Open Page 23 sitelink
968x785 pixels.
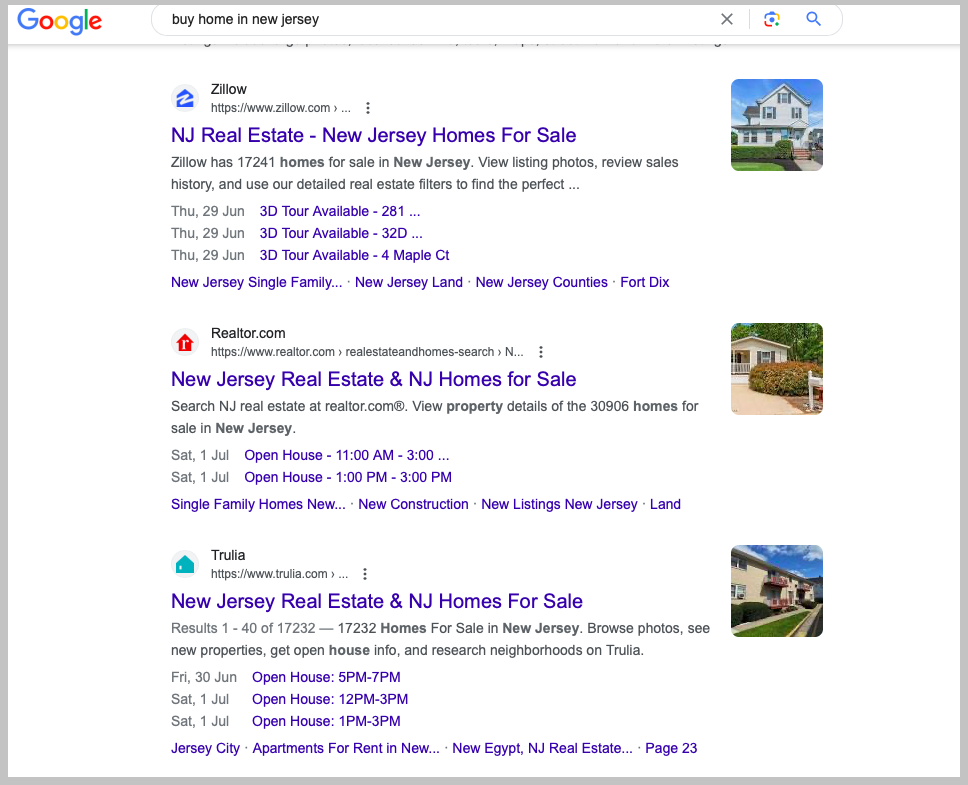(x=671, y=749)
